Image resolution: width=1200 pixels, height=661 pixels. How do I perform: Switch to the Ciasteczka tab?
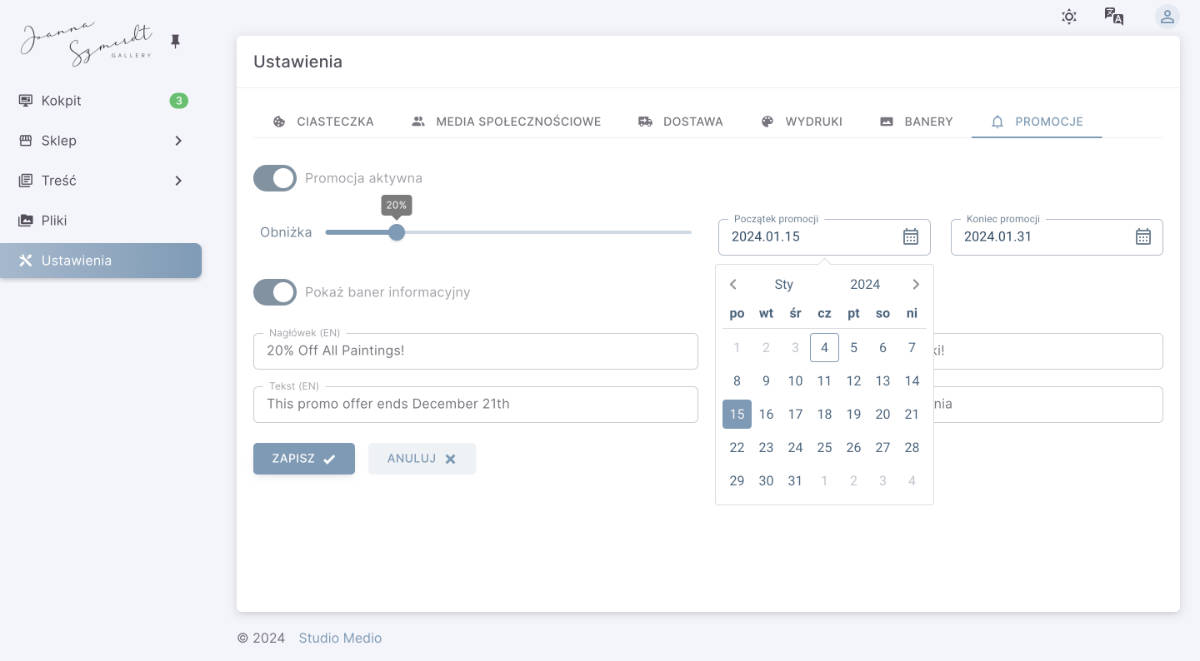point(323,121)
